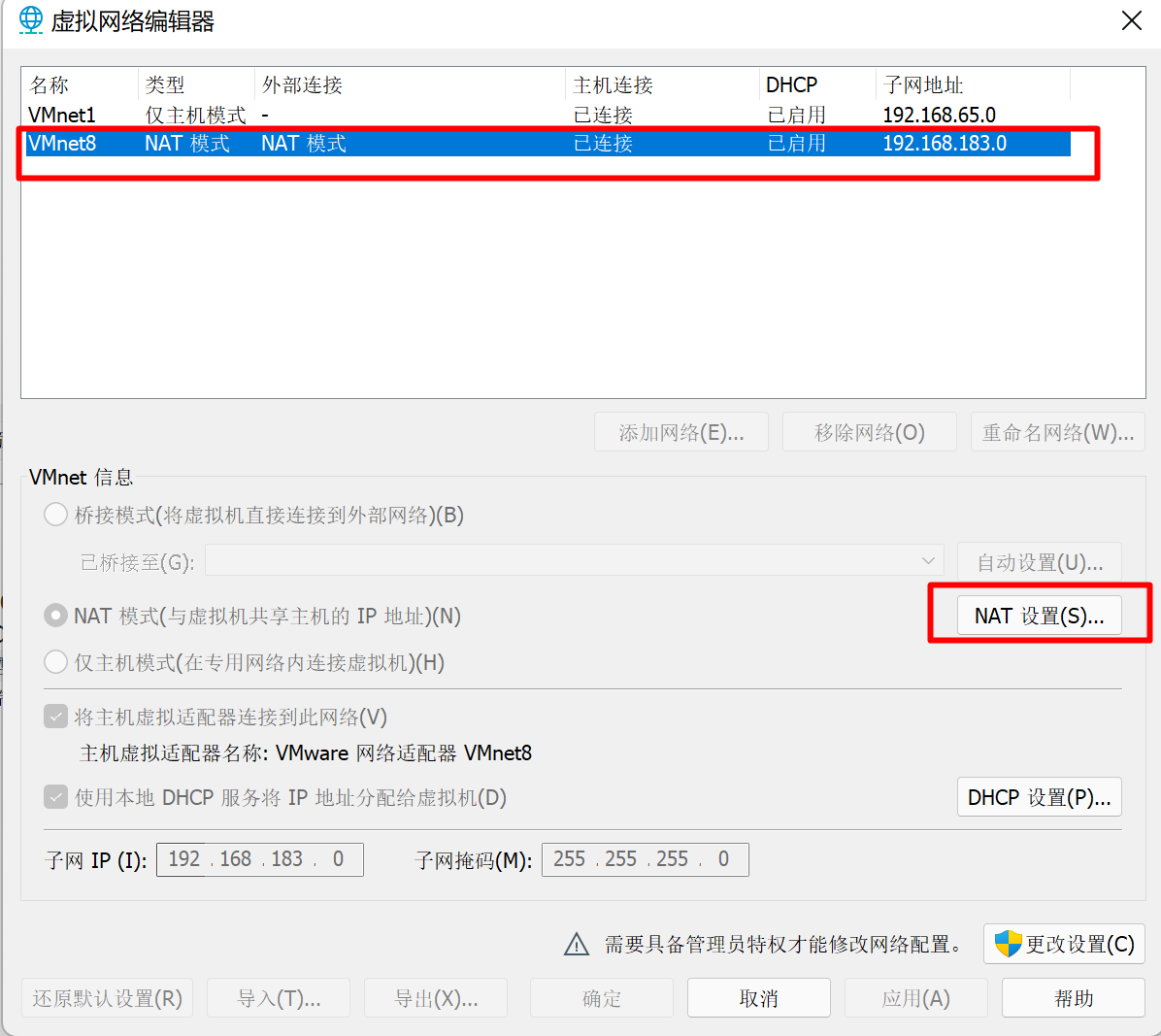The image size is (1161, 1036).
Task: Open the 已桥接至(G) dropdown
Action: click(x=575, y=560)
